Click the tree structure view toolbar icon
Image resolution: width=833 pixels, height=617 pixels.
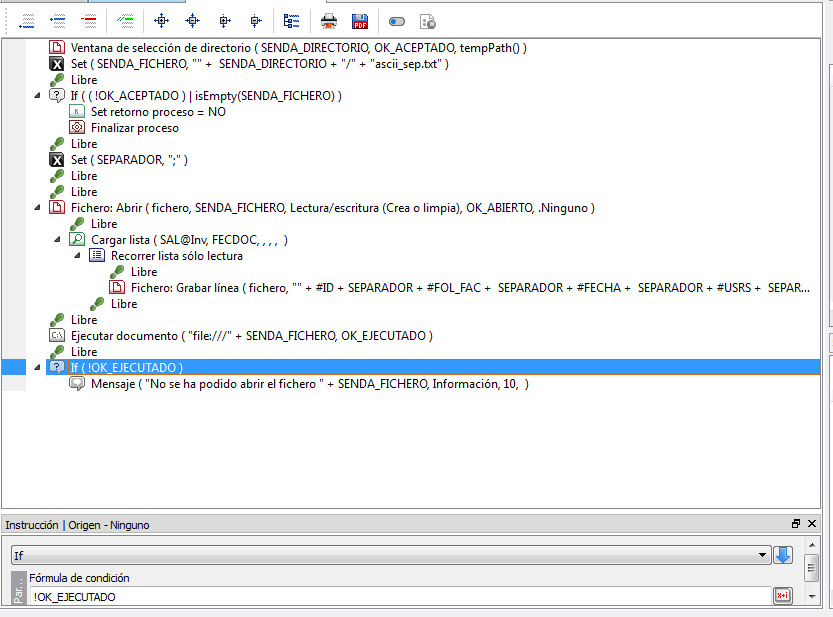(292, 20)
